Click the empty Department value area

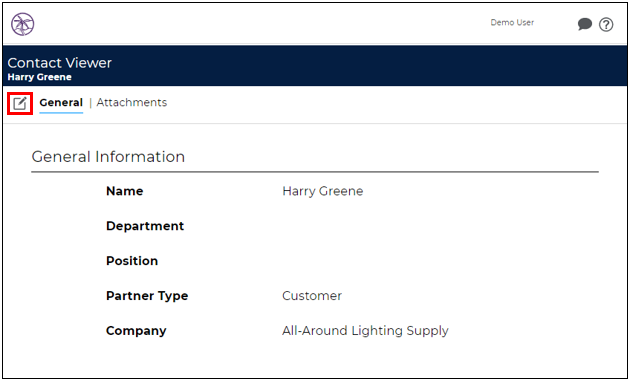click(x=439, y=226)
